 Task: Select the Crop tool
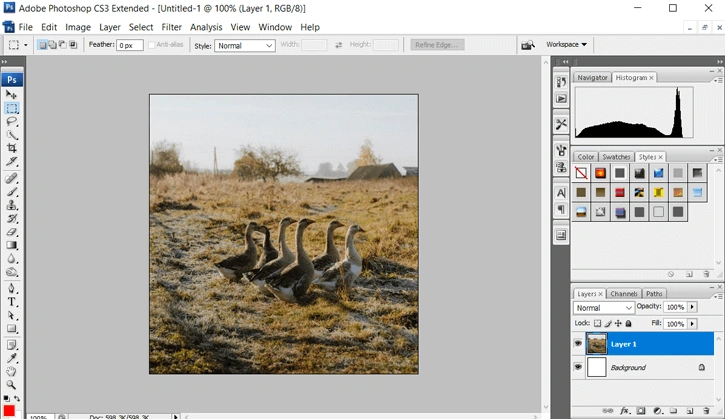(x=12, y=148)
